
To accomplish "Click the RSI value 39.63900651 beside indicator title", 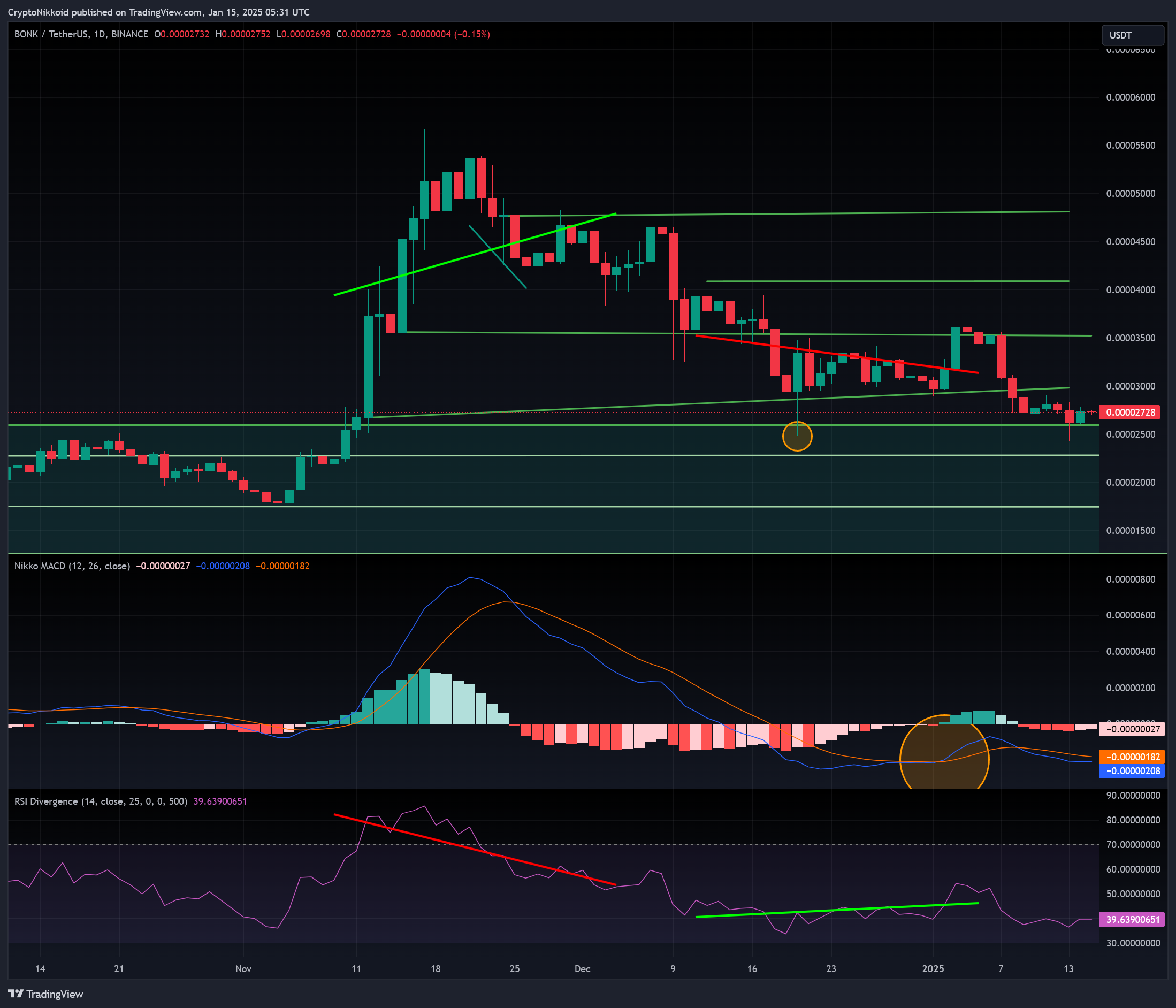I will [x=220, y=801].
